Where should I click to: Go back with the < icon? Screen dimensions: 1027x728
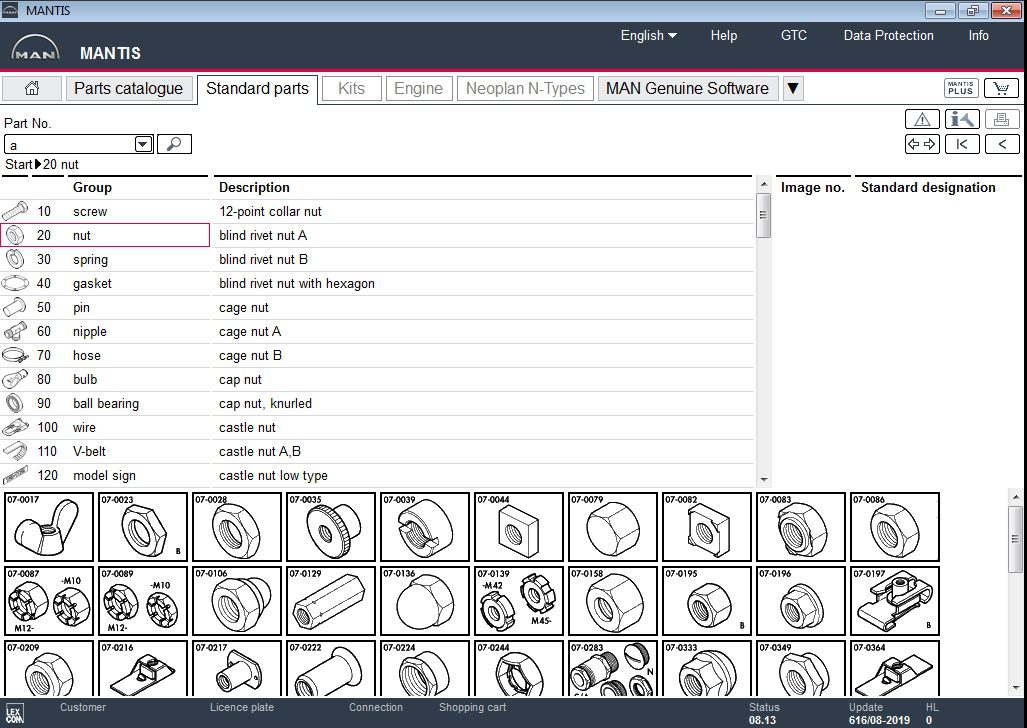[1002, 144]
